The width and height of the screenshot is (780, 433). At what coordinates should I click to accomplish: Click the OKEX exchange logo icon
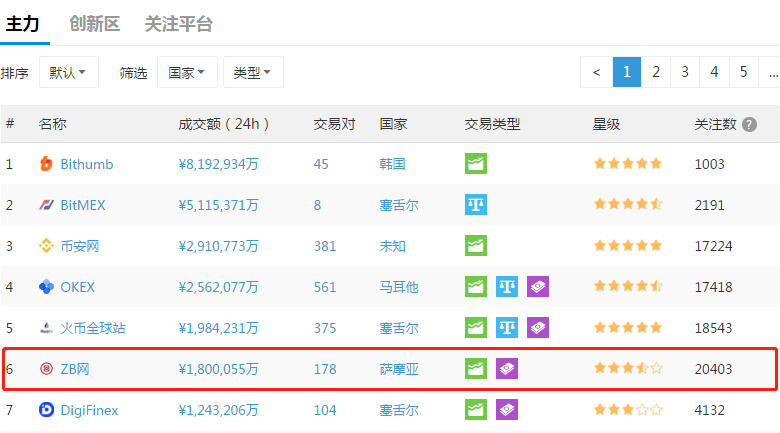pos(46,287)
